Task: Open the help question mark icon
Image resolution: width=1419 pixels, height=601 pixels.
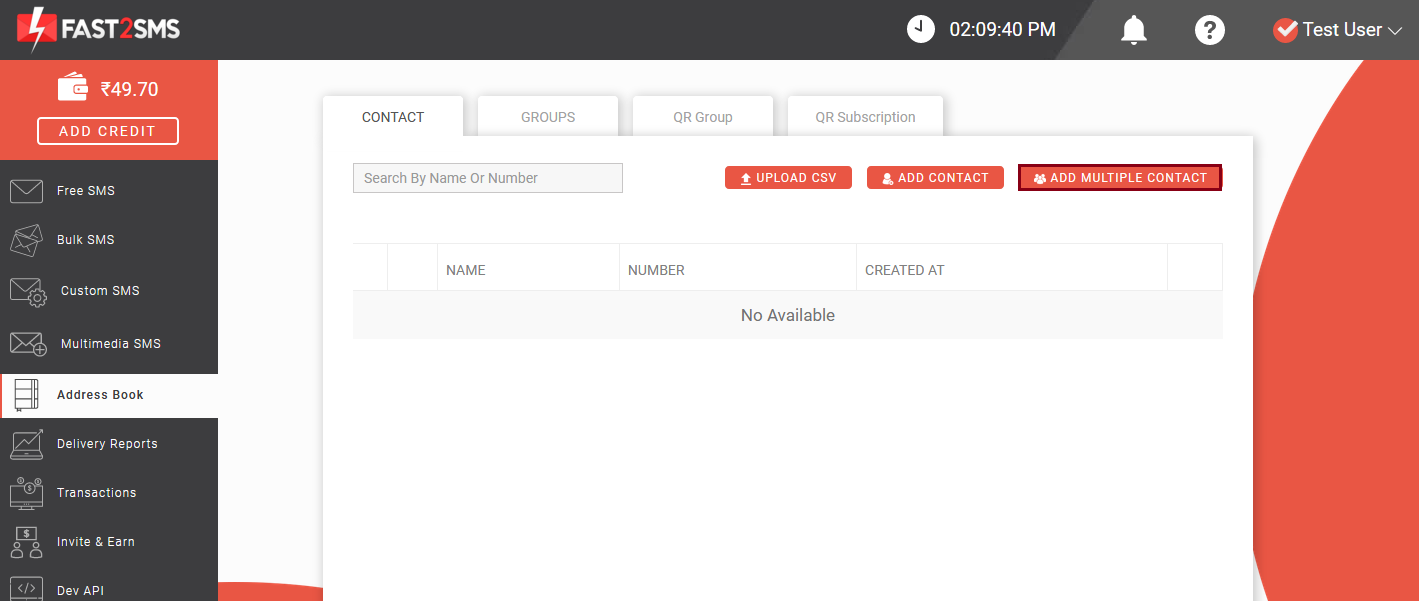Action: coord(1210,30)
